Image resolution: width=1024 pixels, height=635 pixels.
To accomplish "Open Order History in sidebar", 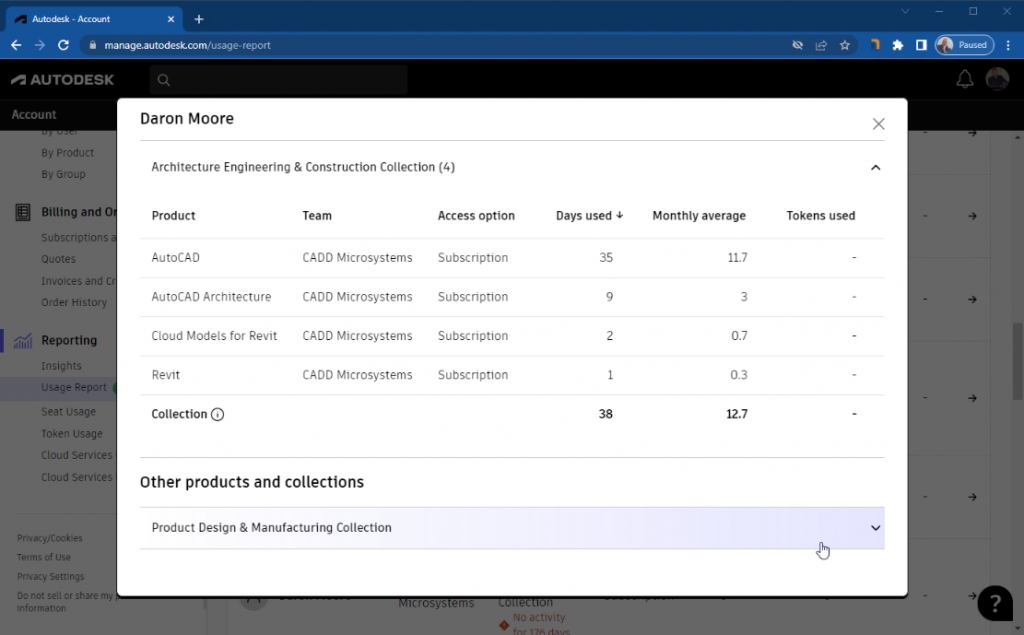I will click(74, 302).
